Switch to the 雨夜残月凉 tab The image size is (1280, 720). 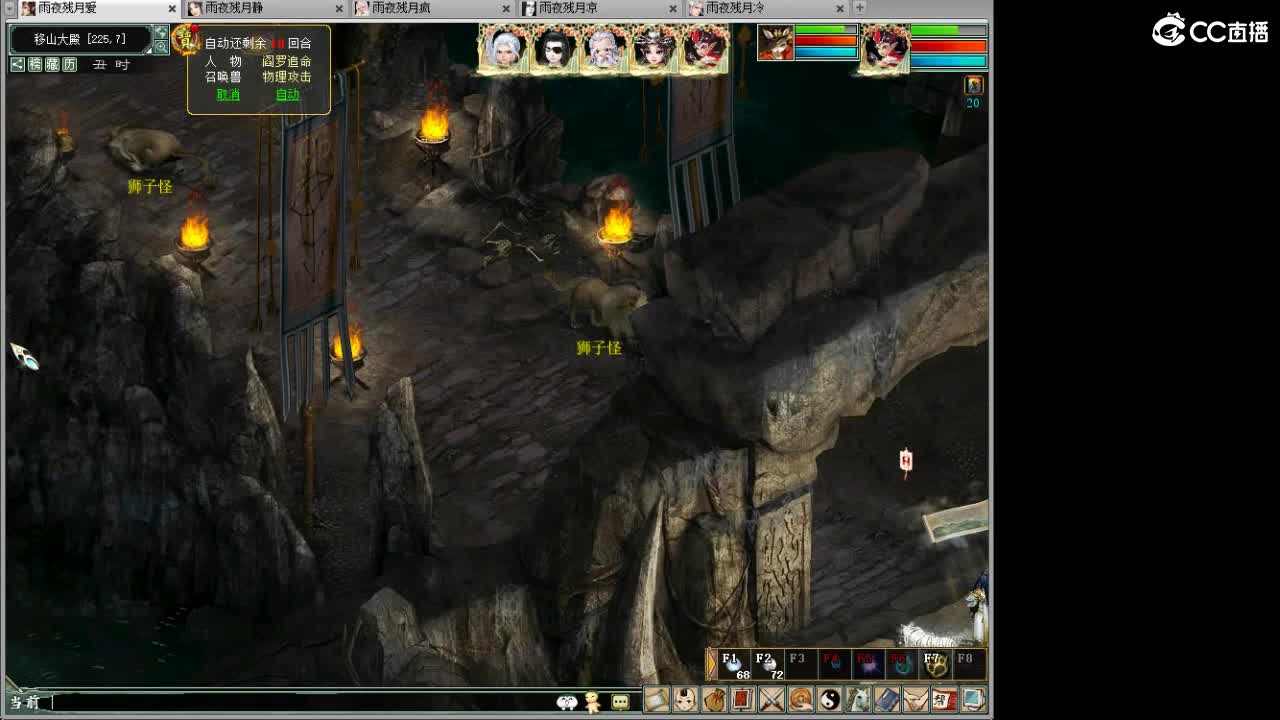599,8
